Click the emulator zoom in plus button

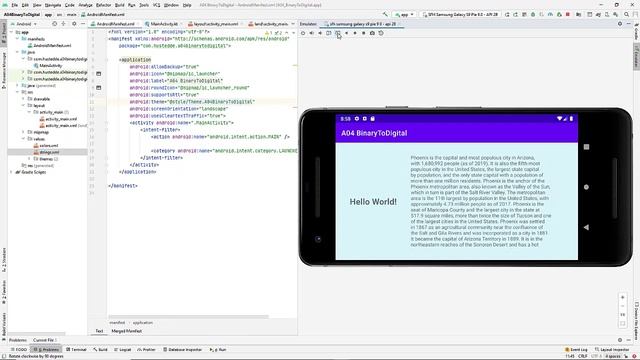(622, 297)
